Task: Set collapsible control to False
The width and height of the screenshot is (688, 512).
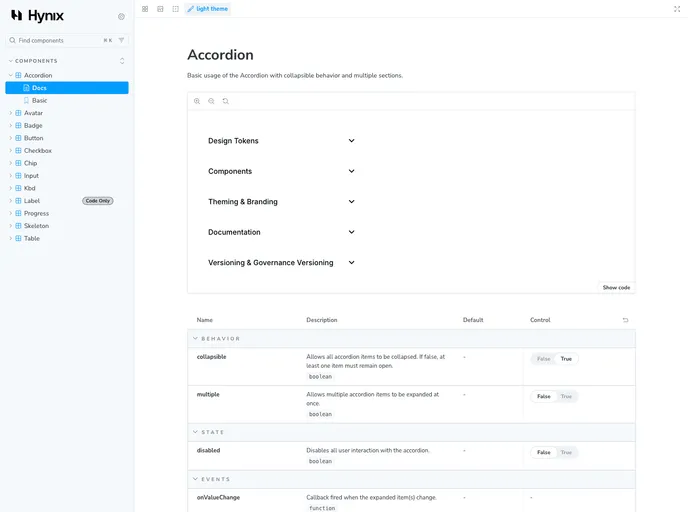Action: point(543,358)
